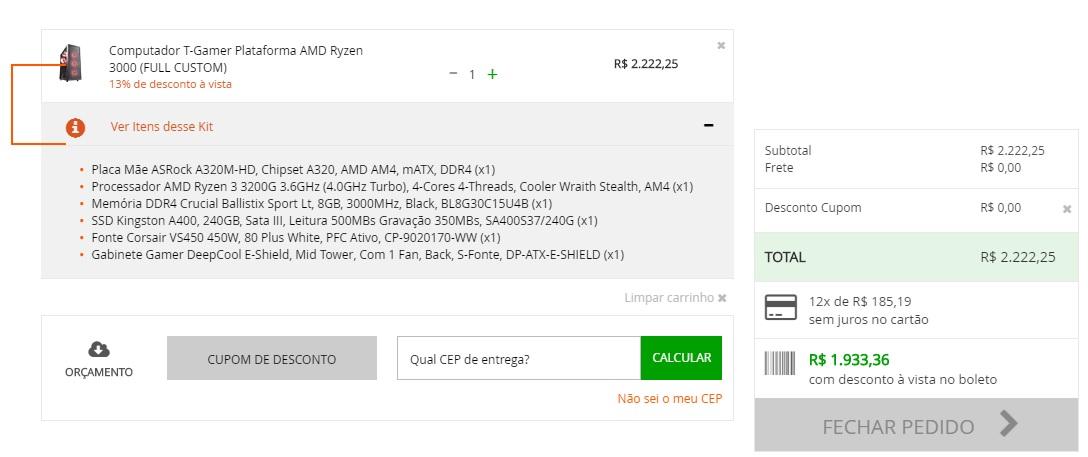The width and height of the screenshot is (1088, 457).
Task: Click the arrow chevron on Fechar Pedido
Action: (x=1009, y=423)
